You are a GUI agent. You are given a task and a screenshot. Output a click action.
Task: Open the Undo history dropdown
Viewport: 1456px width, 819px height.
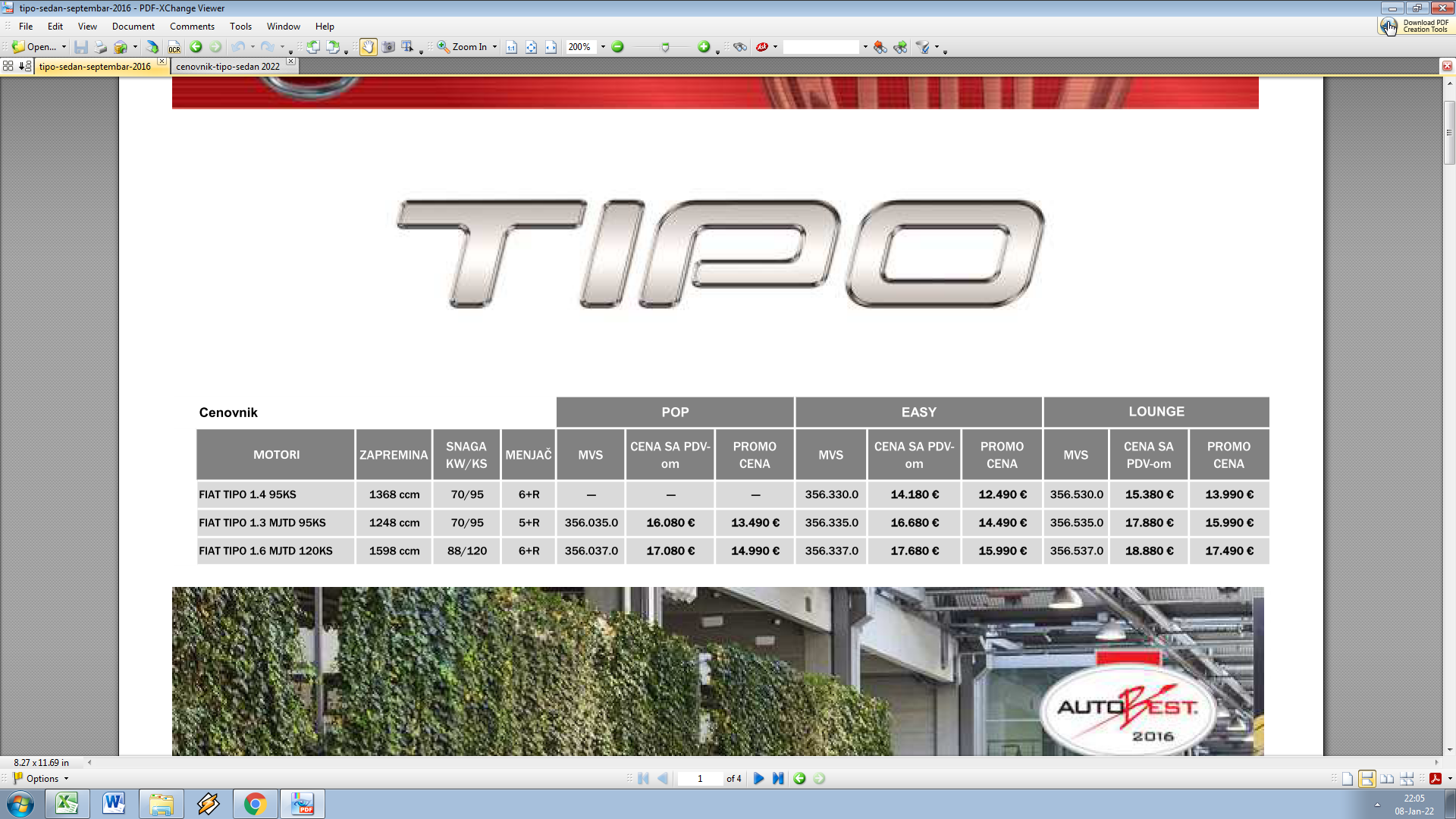253,47
